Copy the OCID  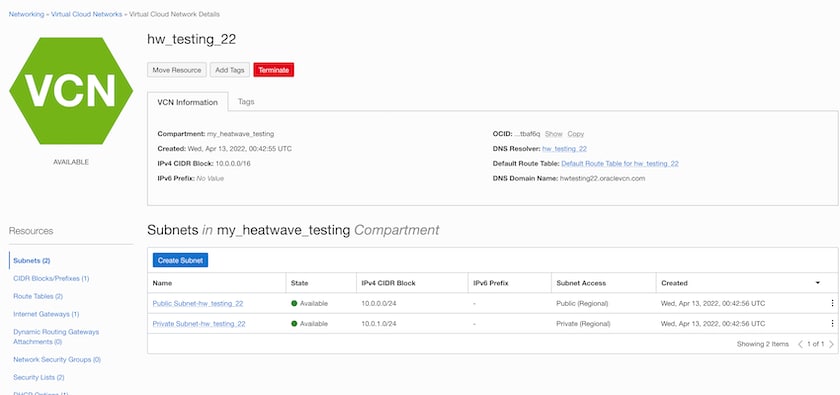click(x=576, y=134)
